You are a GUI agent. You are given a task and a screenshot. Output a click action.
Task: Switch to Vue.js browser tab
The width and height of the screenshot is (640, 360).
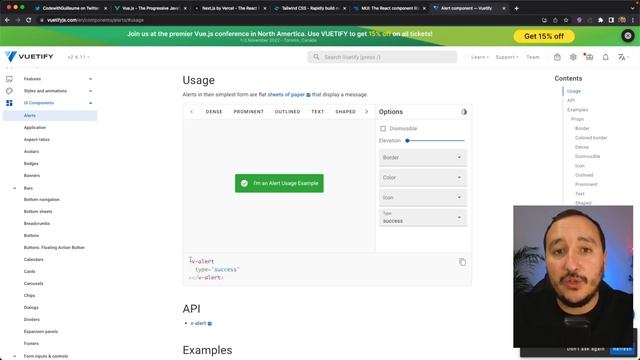click(x=150, y=8)
